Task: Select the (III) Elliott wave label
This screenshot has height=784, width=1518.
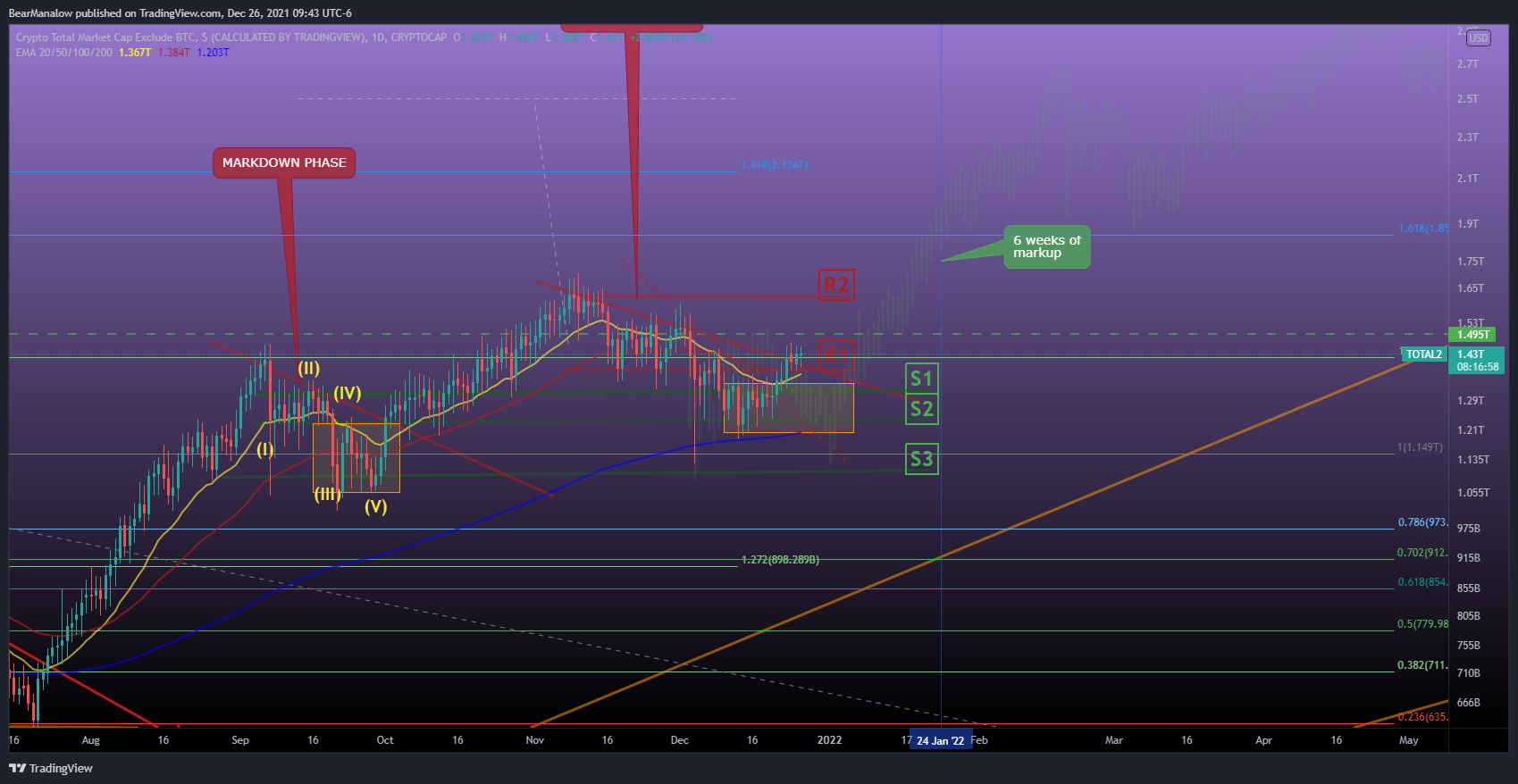Action: point(327,494)
